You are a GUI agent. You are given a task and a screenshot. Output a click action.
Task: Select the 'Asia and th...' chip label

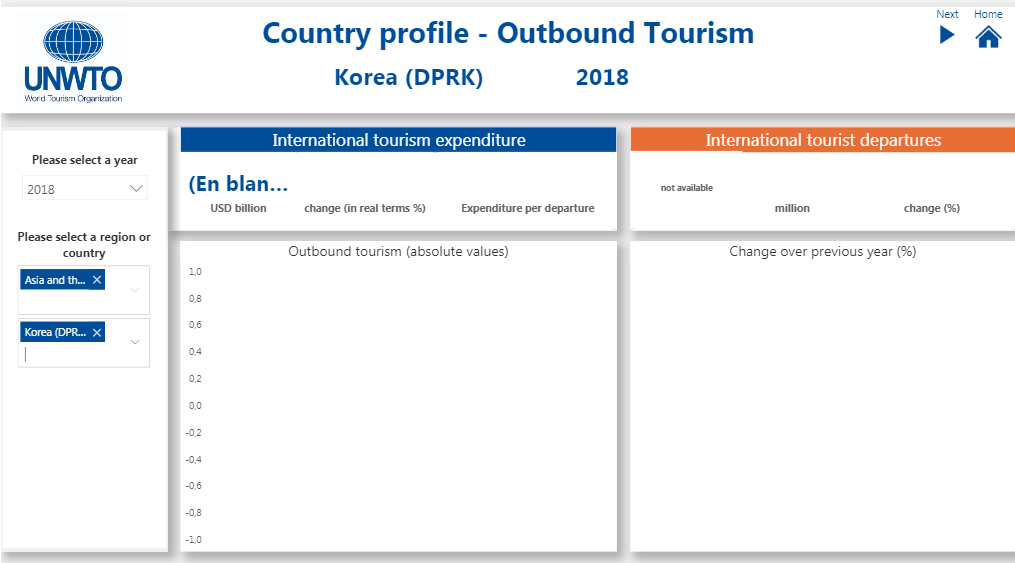(55, 281)
